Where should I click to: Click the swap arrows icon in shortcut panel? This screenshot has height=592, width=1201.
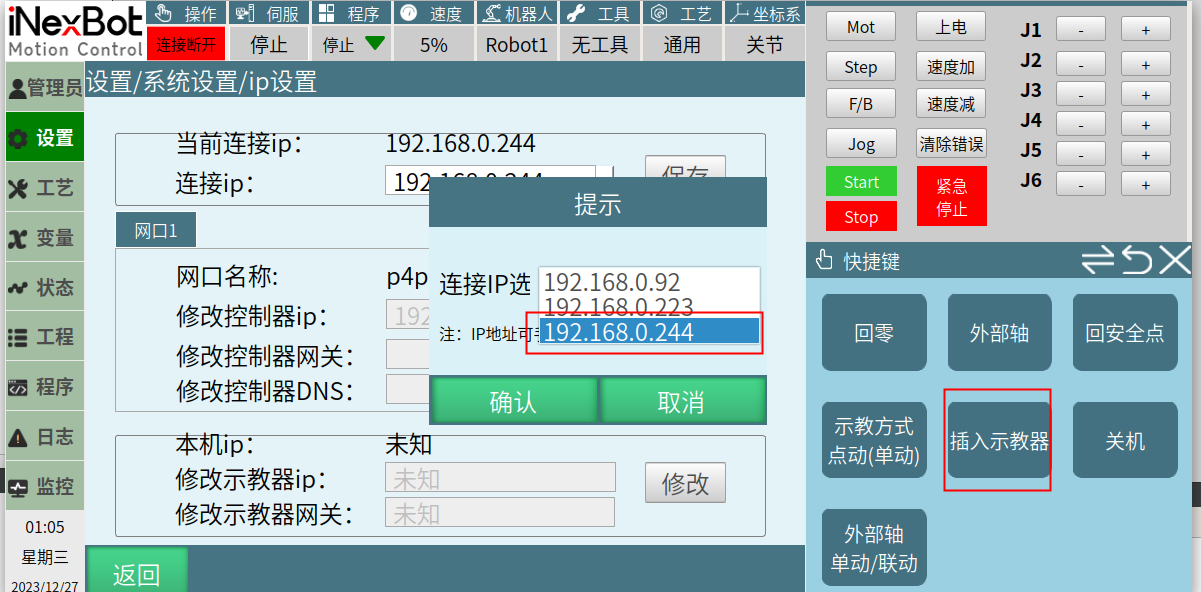click(x=1097, y=261)
